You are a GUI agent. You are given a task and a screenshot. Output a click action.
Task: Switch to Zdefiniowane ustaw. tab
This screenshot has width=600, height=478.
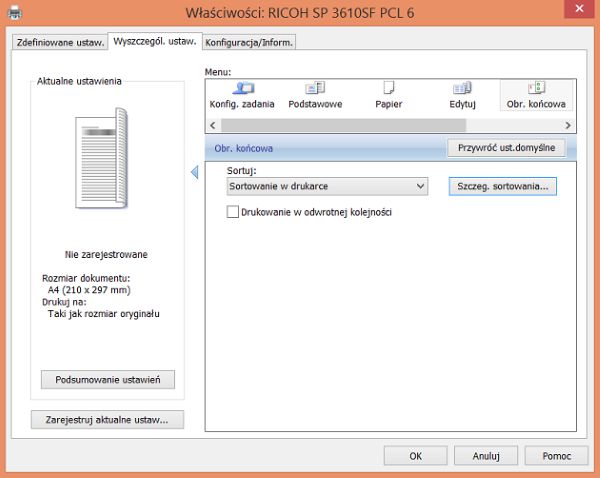[x=60, y=42]
